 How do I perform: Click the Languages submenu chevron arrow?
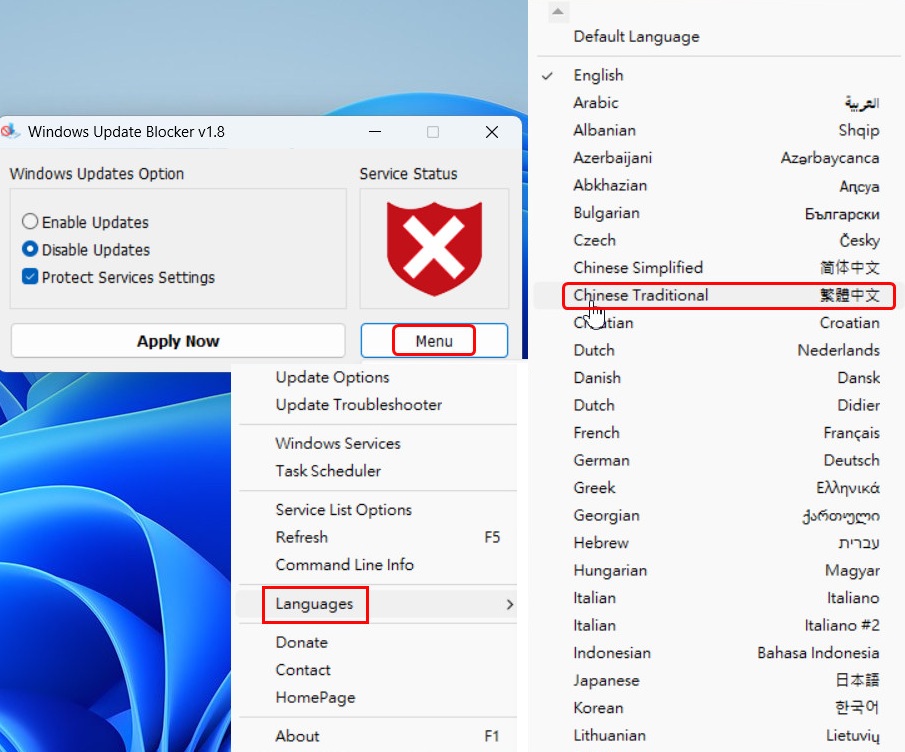(x=509, y=604)
